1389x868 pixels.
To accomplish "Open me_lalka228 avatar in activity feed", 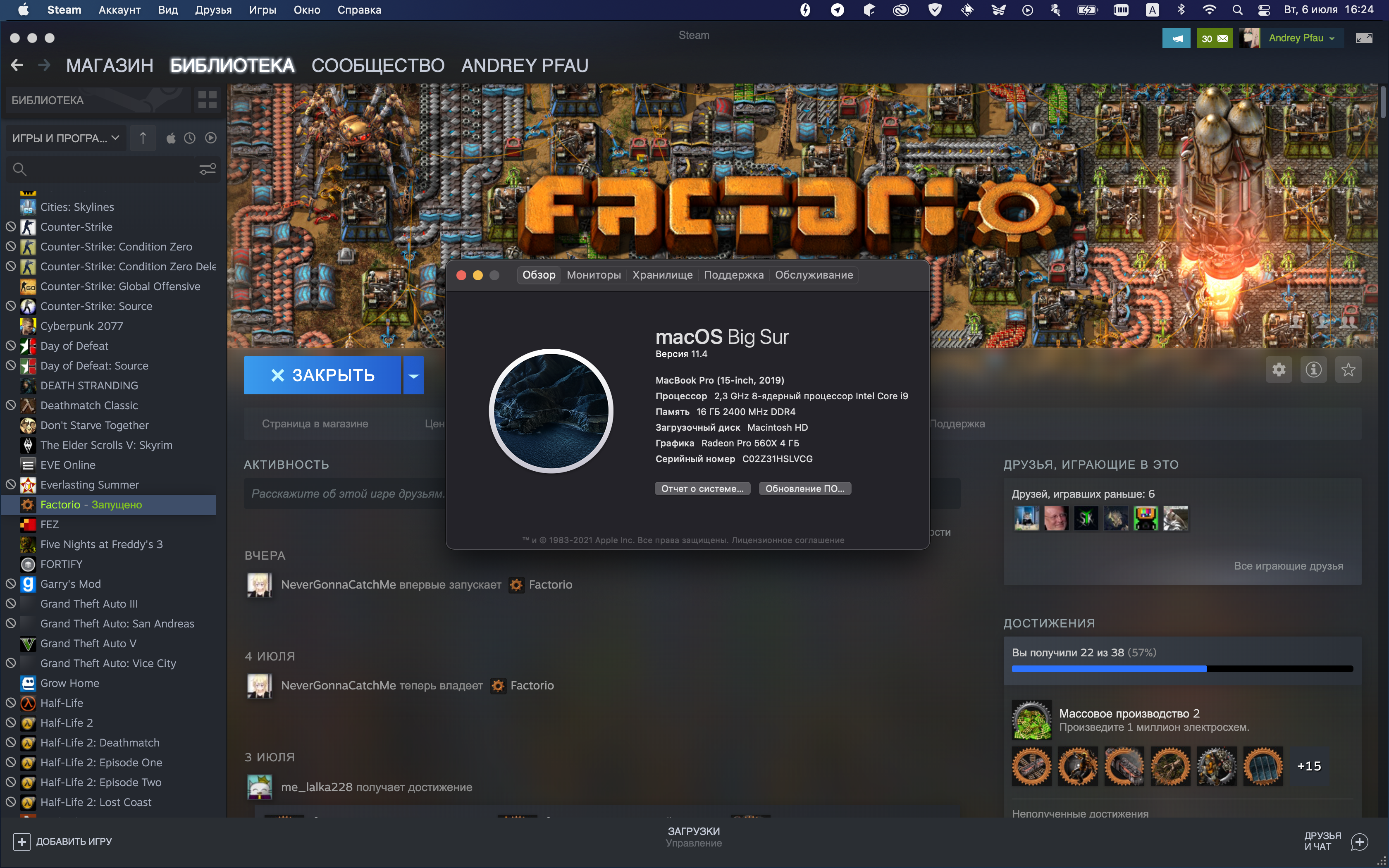I will pos(260,787).
